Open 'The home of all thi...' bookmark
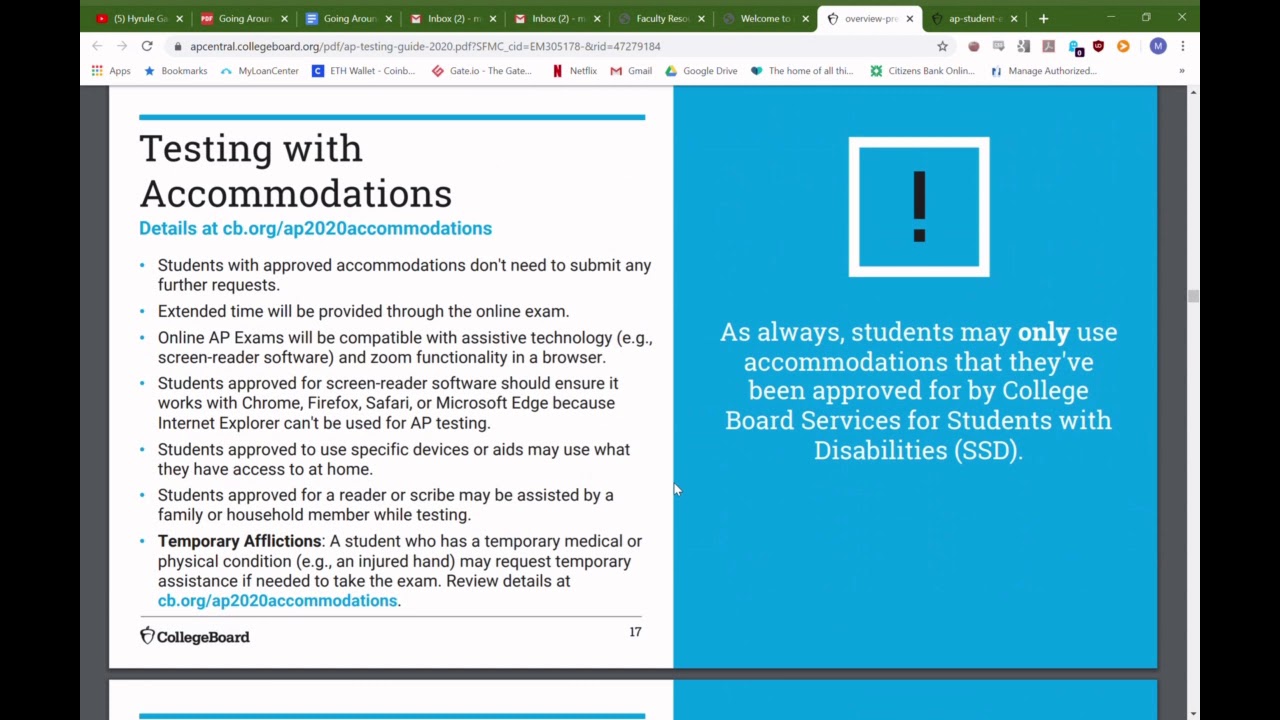The height and width of the screenshot is (720, 1280). 802,71
